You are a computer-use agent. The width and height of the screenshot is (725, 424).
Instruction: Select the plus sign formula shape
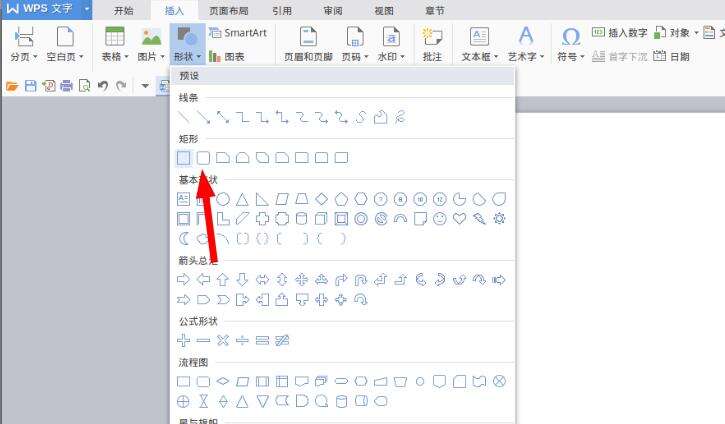tap(184, 341)
